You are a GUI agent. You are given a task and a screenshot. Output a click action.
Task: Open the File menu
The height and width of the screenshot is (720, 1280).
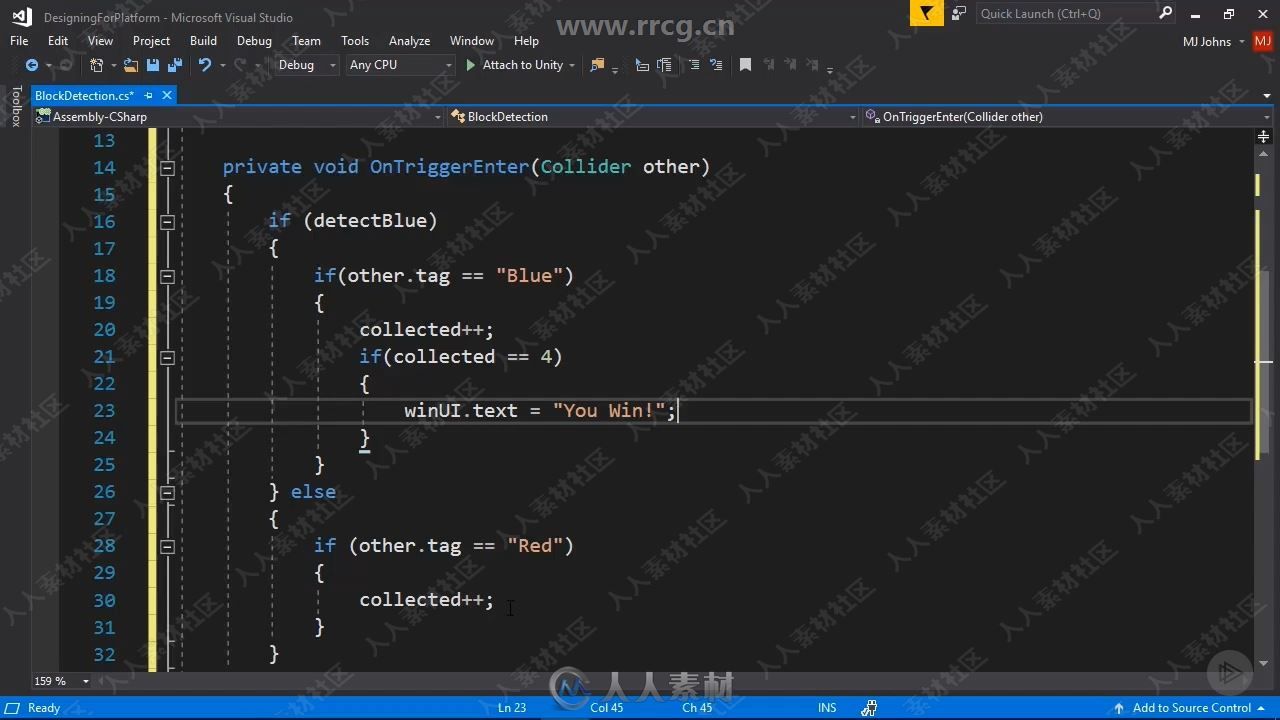19,41
